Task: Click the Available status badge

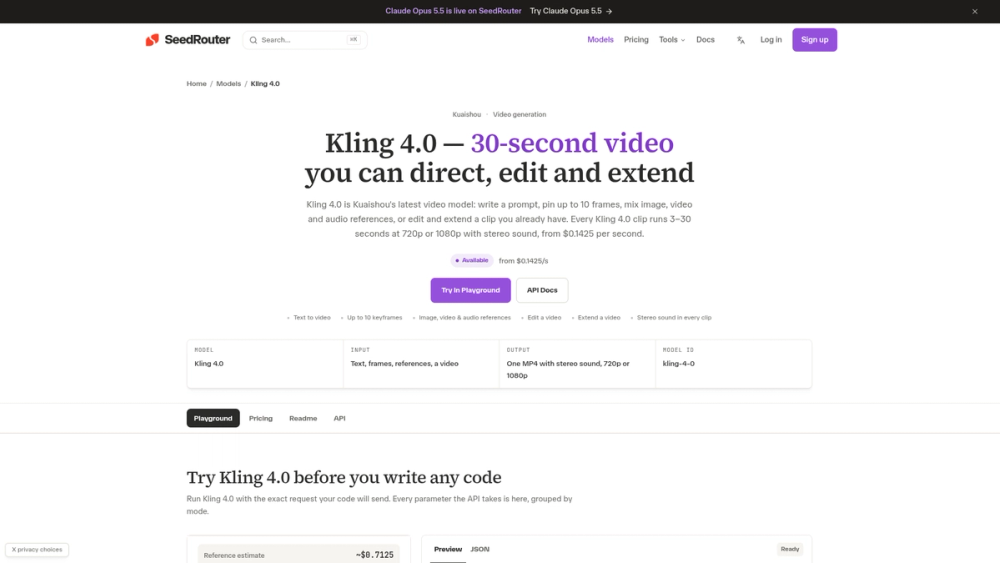Action: tap(471, 261)
